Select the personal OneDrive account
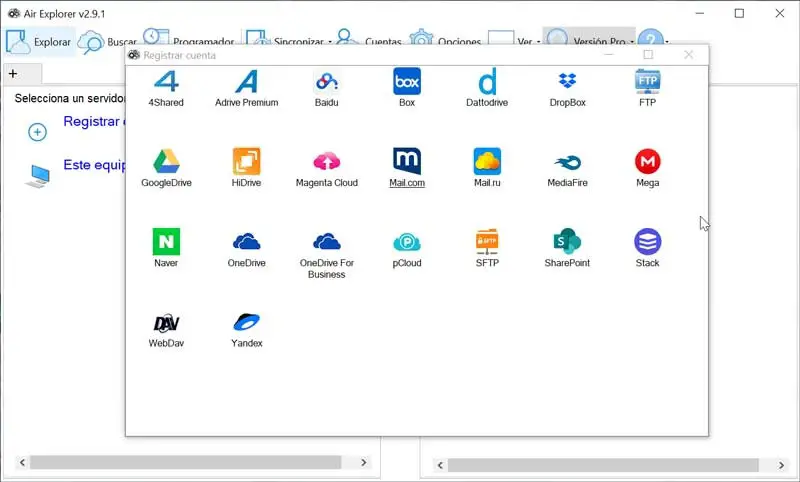800x482 pixels. pyautogui.click(x=246, y=248)
